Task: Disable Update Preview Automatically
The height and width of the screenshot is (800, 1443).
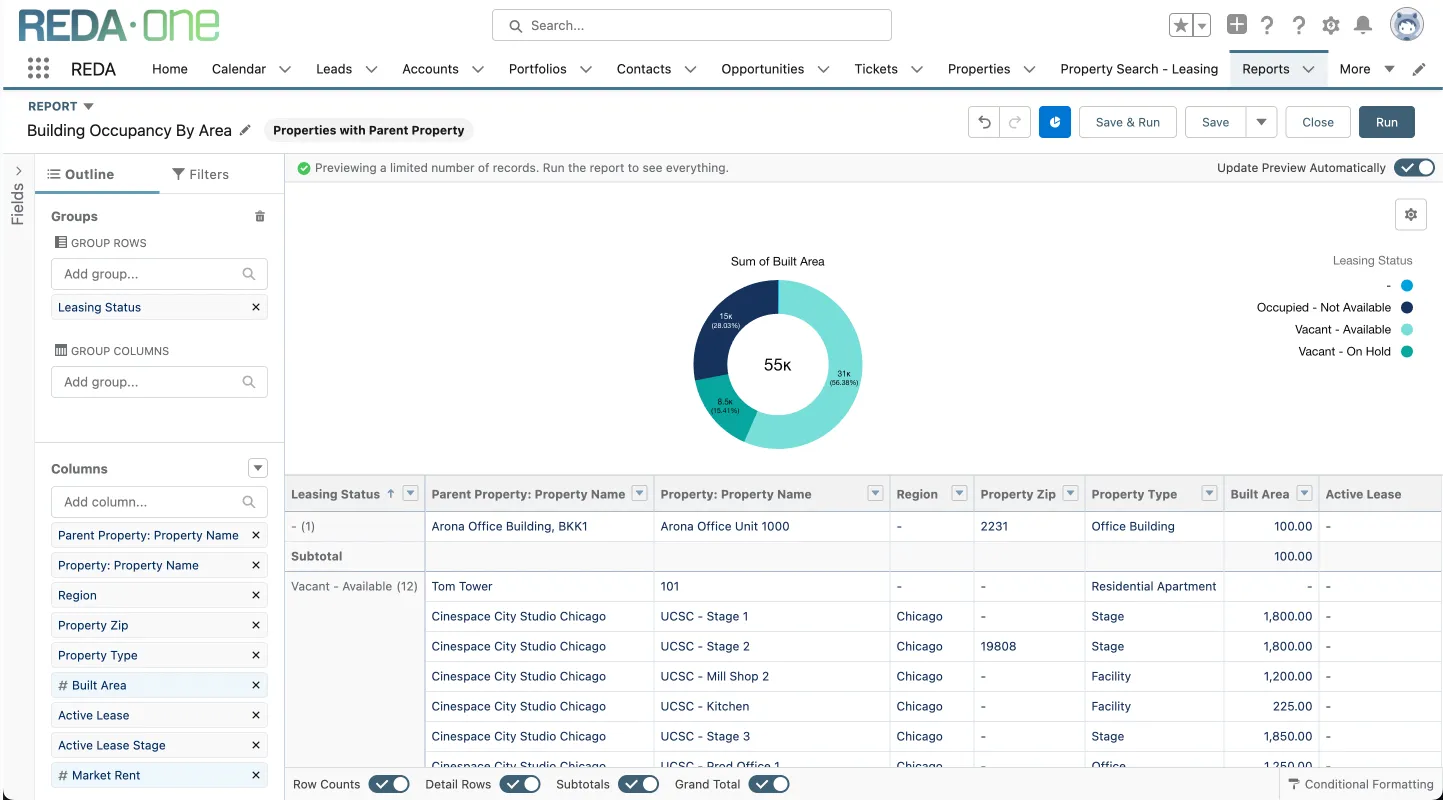Action: click(1414, 167)
